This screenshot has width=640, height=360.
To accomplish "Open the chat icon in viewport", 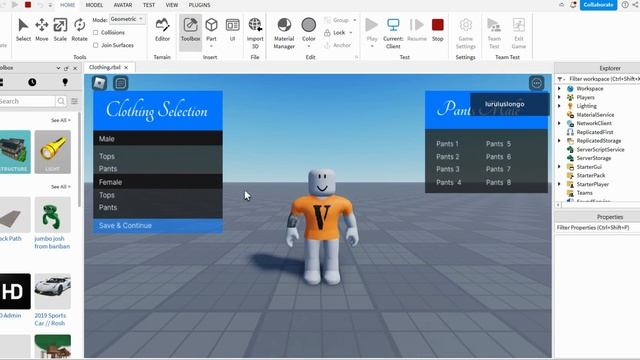I will [120, 83].
